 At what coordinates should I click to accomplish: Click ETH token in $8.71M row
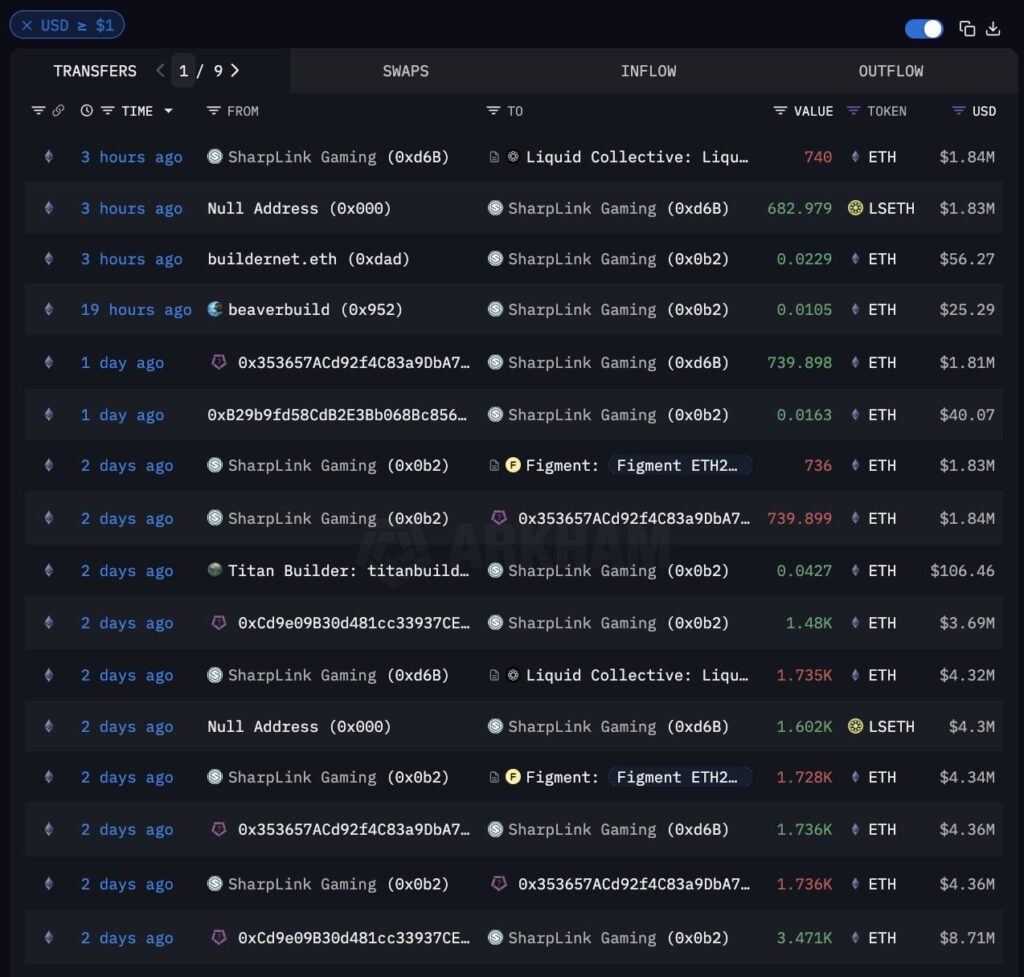pos(882,938)
